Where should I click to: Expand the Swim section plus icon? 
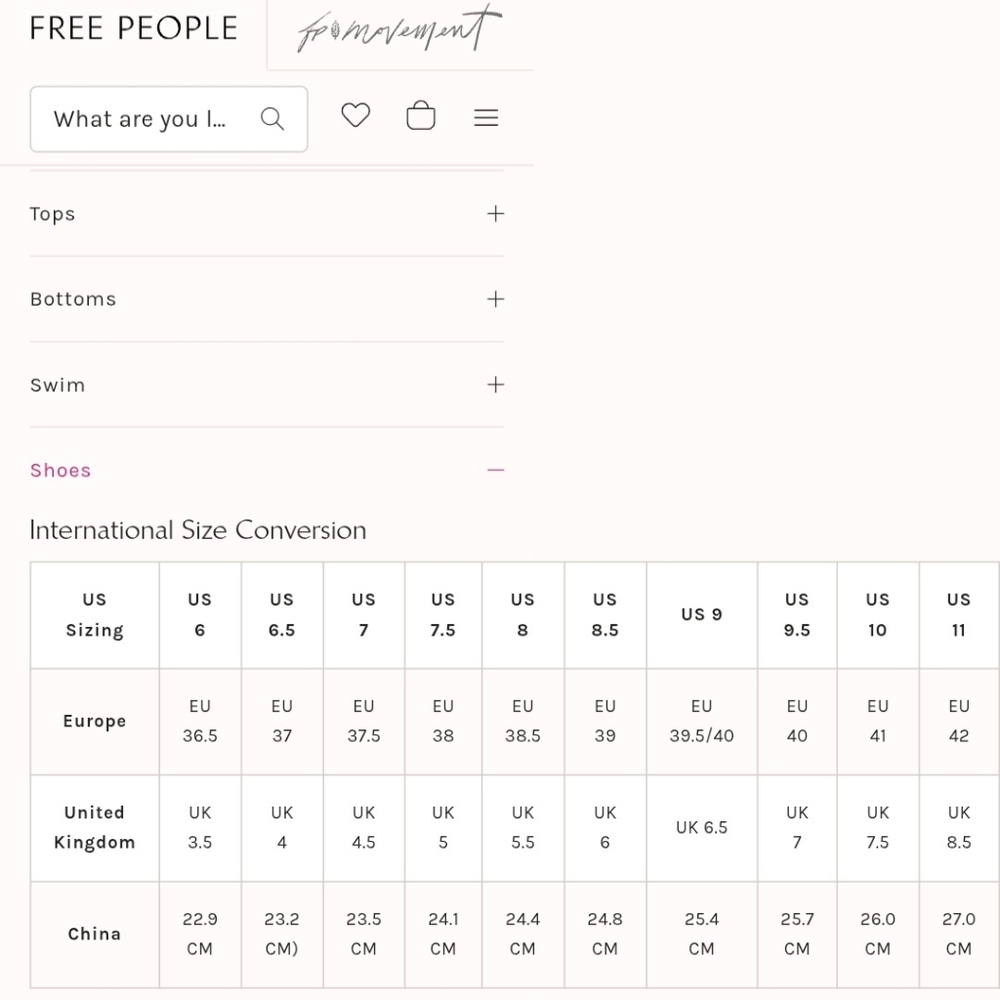(496, 385)
